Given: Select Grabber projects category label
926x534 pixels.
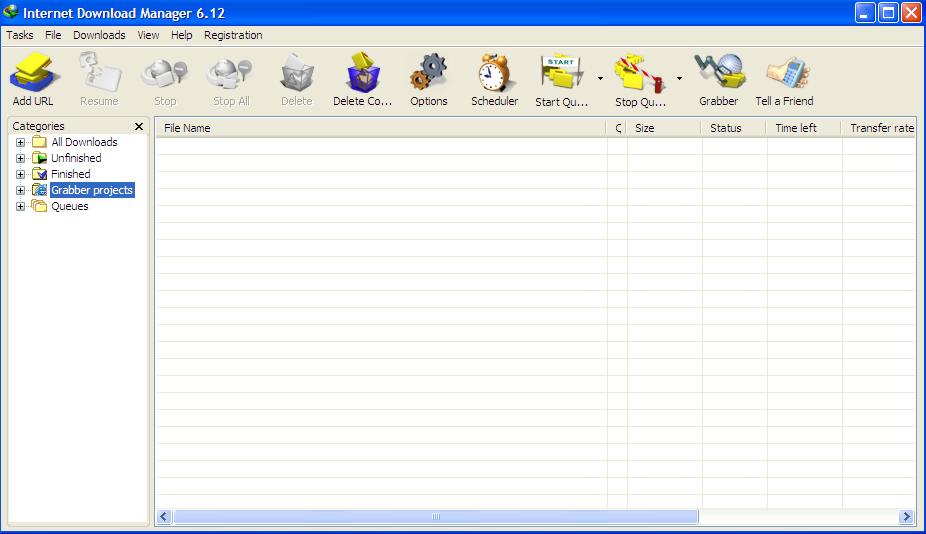Looking at the screenshot, I should (x=92, y=190).
